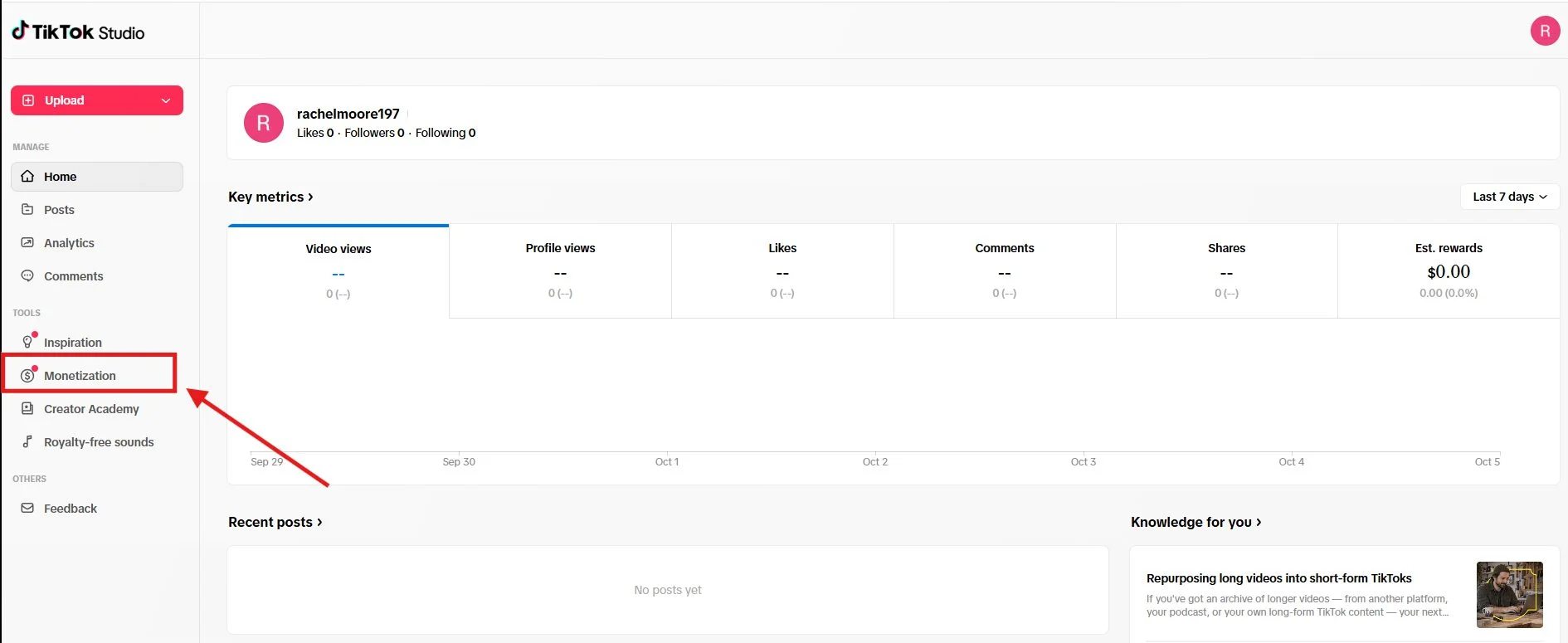Click the Oct 2 chart date label
This screenshot has height=643, width=1568.
875,461
